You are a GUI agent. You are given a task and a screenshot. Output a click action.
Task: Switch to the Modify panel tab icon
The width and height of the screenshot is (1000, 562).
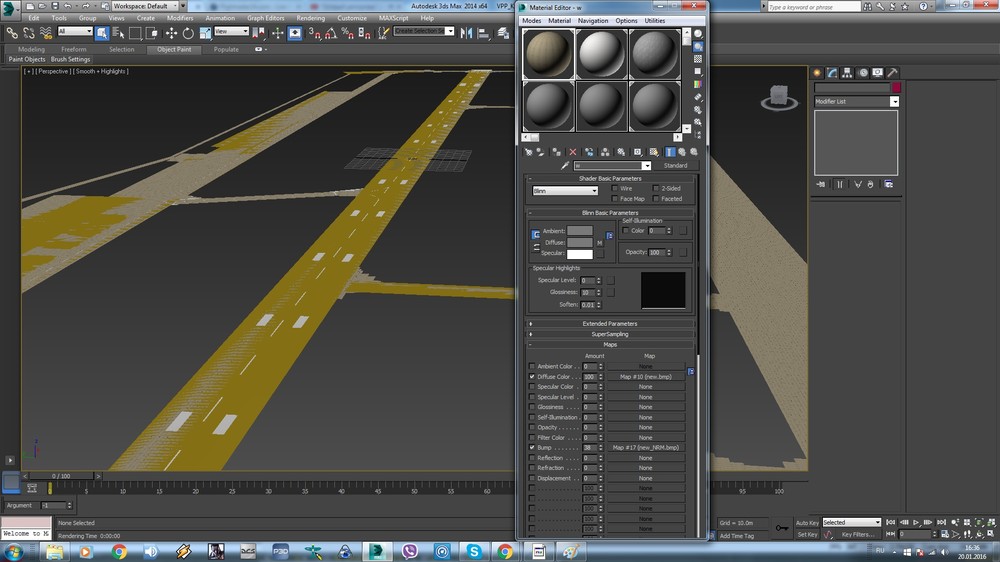[x=832, y=73]
